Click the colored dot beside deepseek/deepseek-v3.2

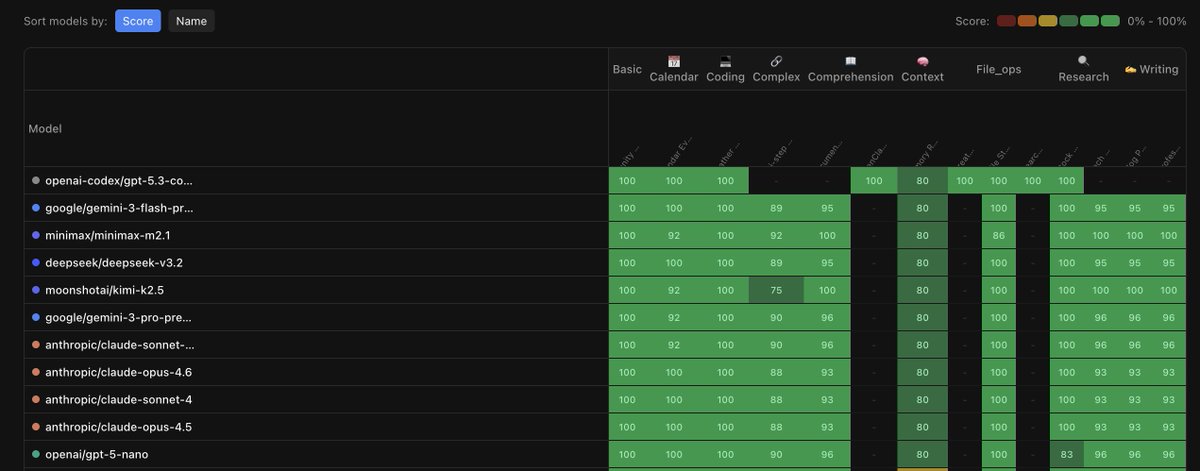[36, 263]
